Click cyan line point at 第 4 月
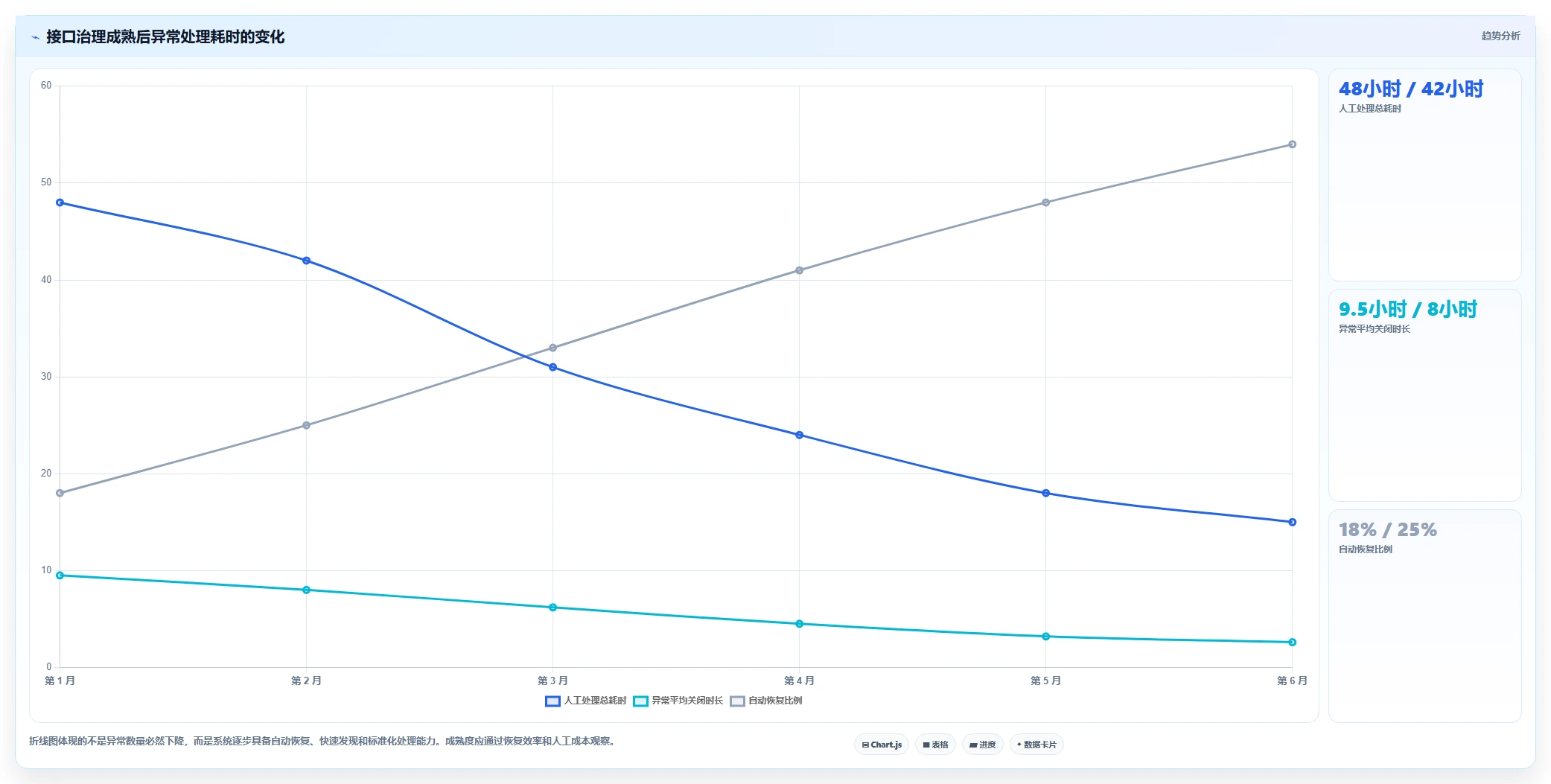This screenshot has width=1551, height=784. pos(799,624)
